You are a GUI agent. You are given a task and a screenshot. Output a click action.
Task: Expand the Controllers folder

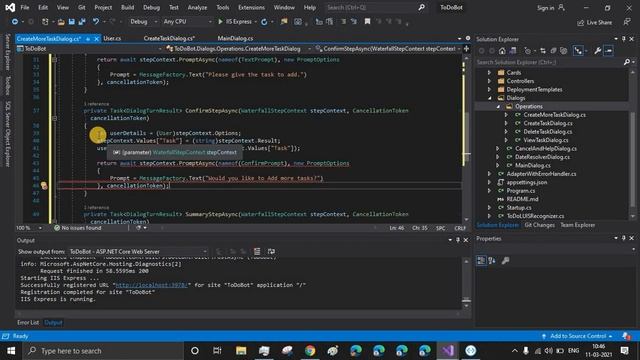coord(489,81)
